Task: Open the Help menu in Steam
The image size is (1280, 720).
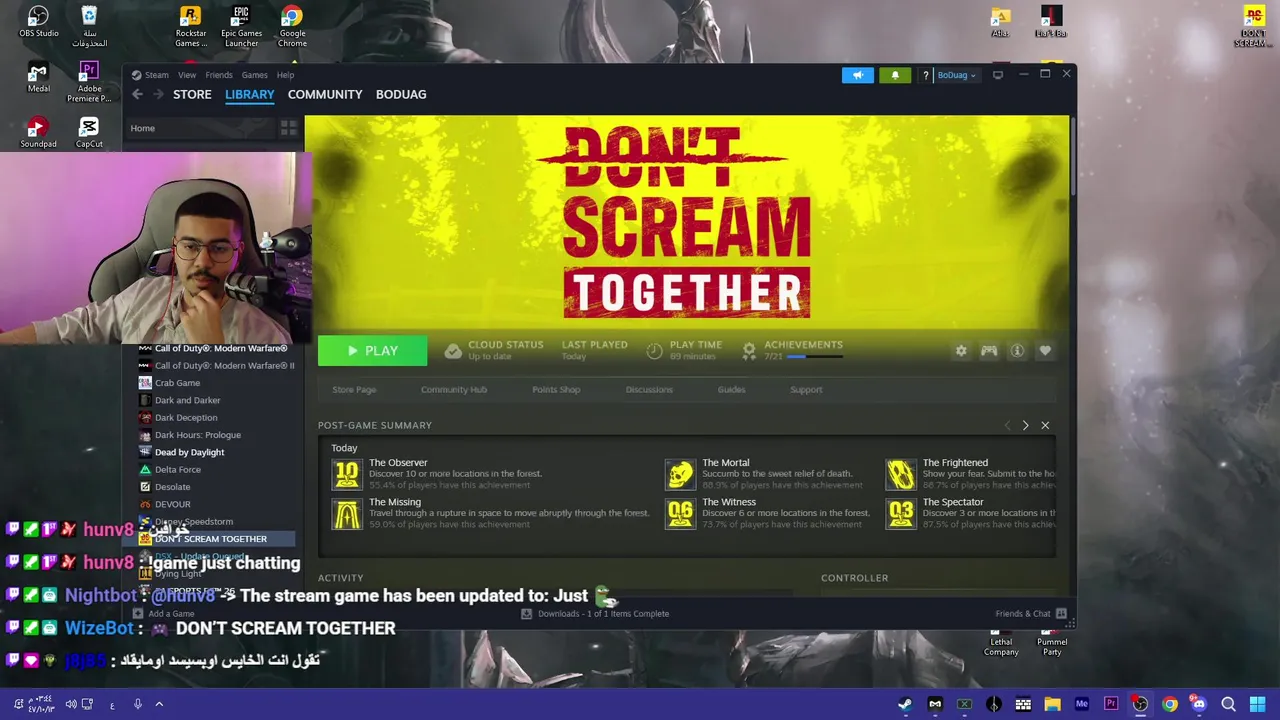Action: click(x=285, y=75)
